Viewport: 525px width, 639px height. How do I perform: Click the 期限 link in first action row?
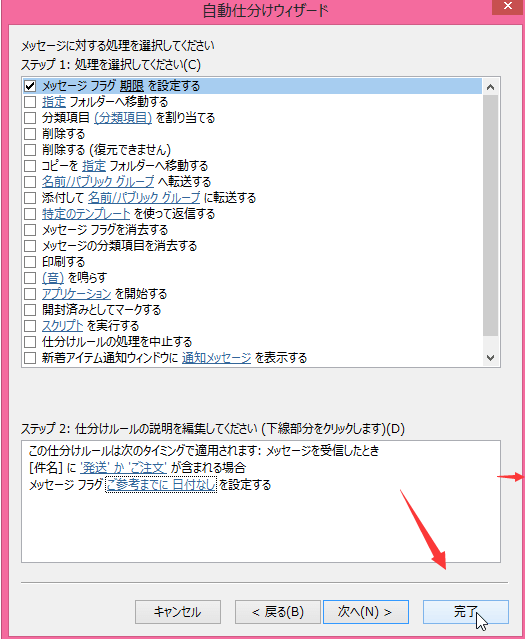[x=132, y=86]
